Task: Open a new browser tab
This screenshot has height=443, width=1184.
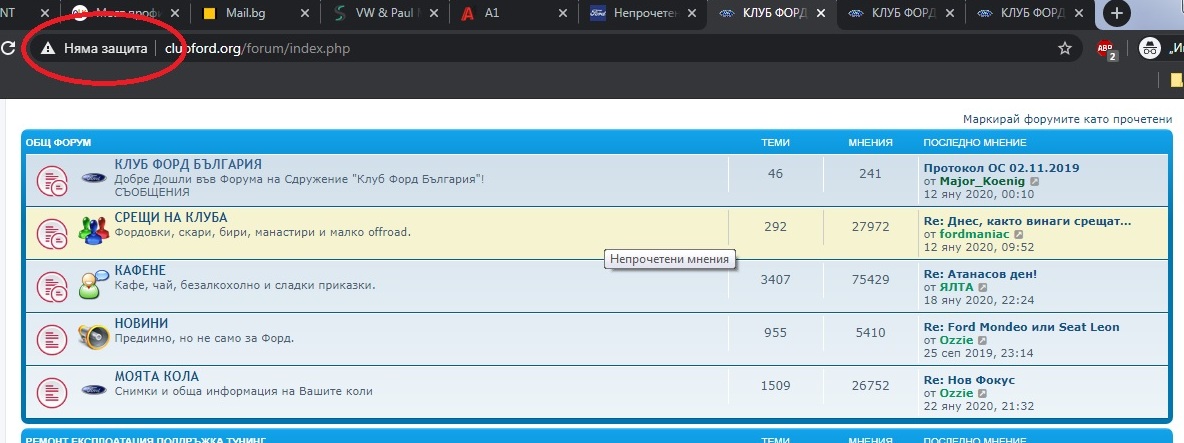Action: [x=1117, y=14]
